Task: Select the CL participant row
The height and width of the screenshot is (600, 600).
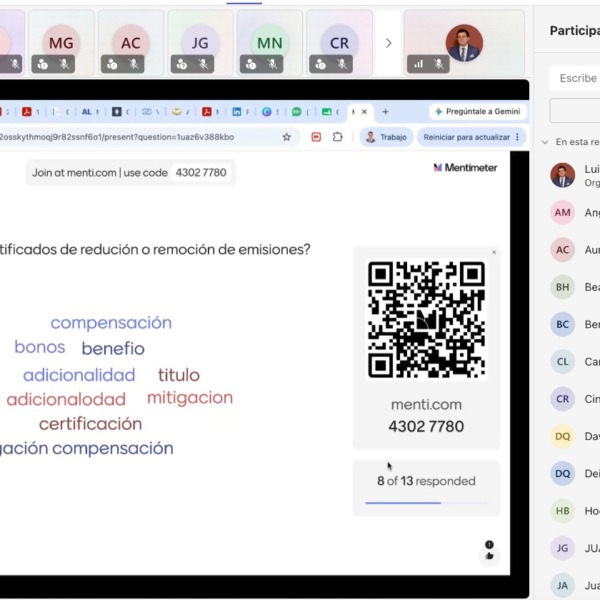Action: tap(575, 362)
